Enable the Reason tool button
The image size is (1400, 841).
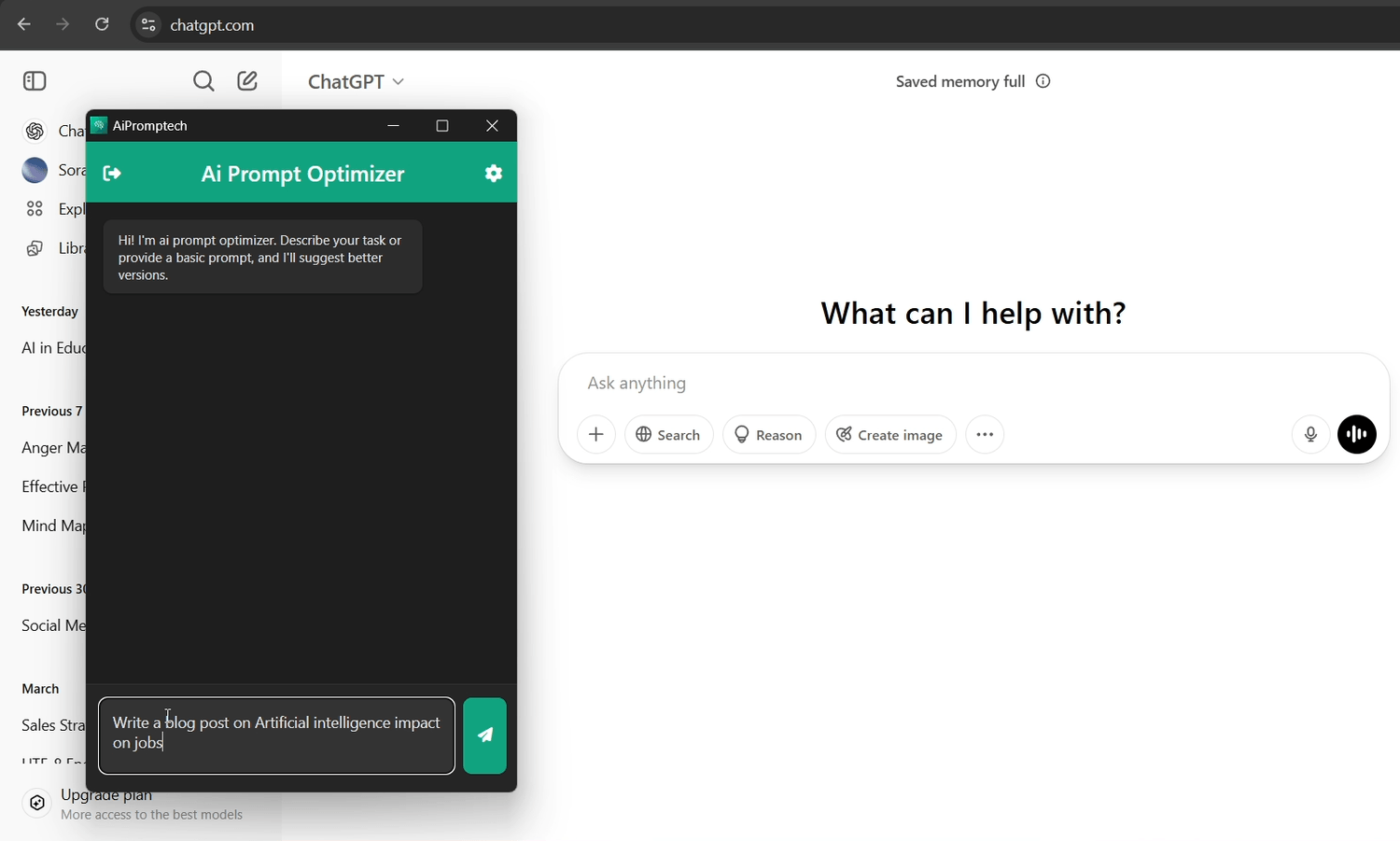coord(769,435)
